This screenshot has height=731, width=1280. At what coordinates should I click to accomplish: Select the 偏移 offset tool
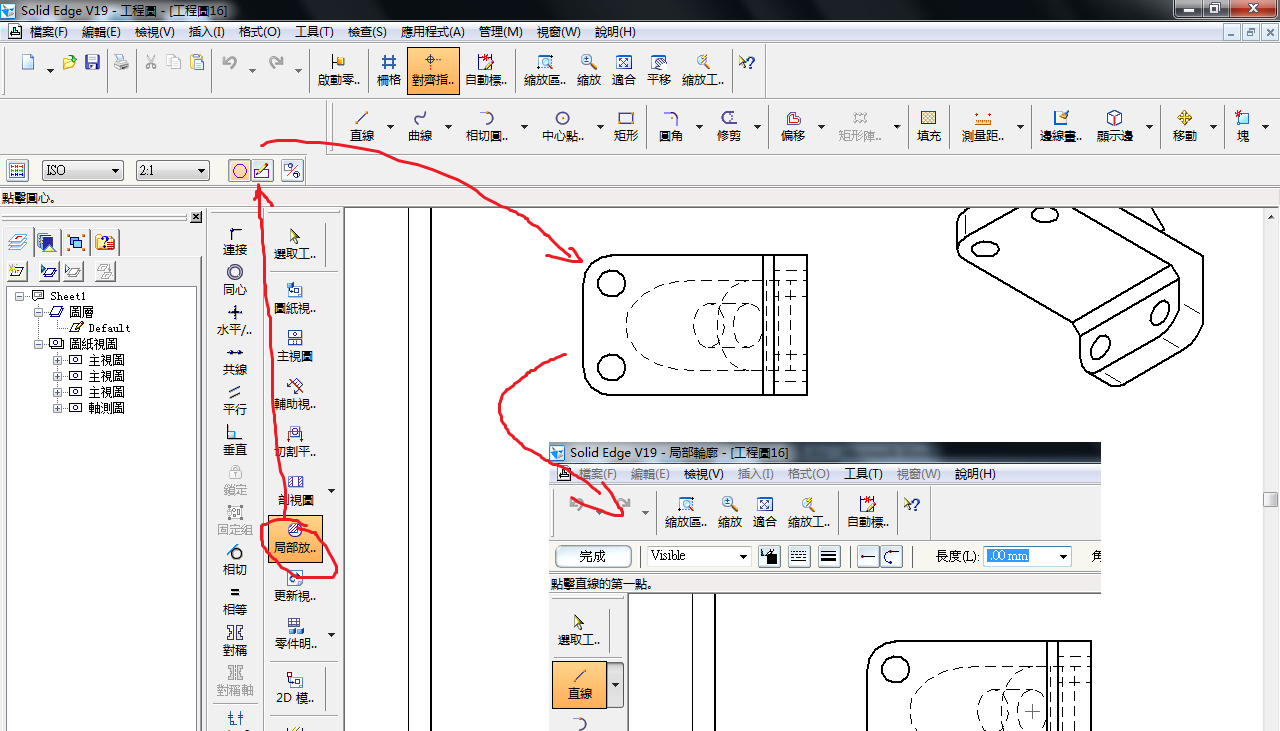793,126
